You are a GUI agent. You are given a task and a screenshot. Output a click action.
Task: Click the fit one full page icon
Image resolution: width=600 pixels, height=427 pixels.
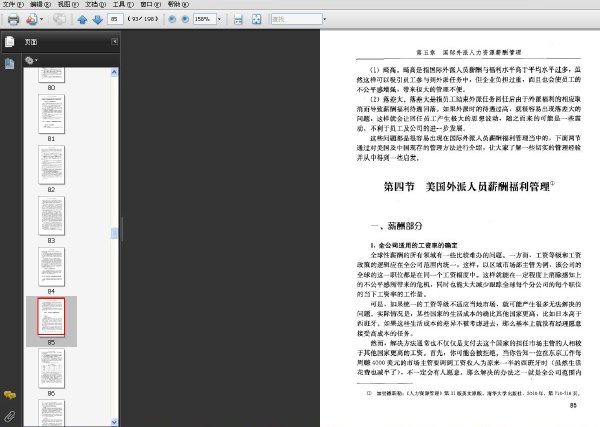pyautogui.click(x=256, y=19)
